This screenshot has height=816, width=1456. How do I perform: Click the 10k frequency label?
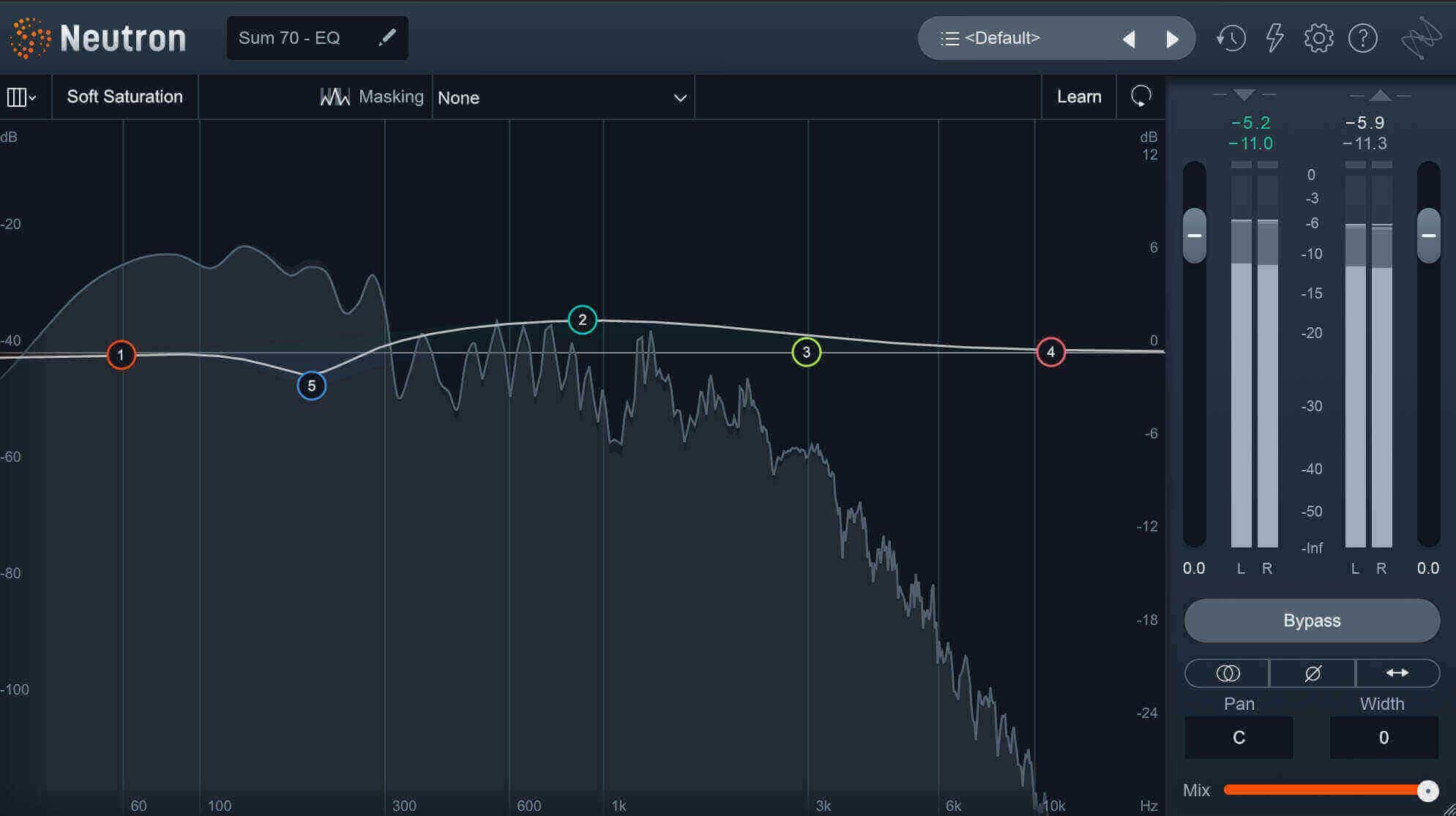click(x=1054, y=806)
